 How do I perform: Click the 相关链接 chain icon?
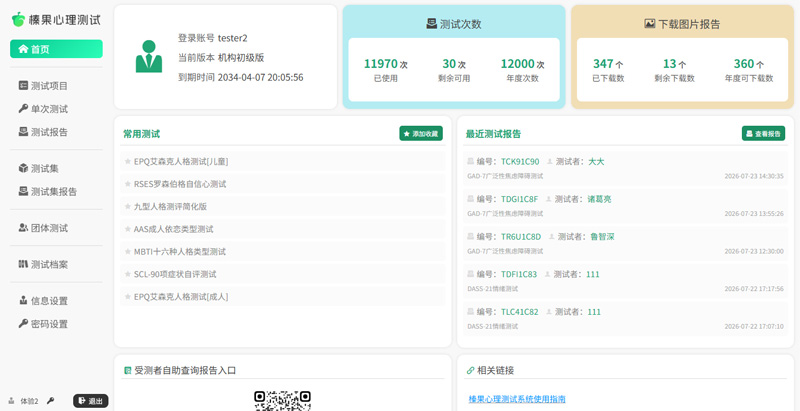point(470,371)
